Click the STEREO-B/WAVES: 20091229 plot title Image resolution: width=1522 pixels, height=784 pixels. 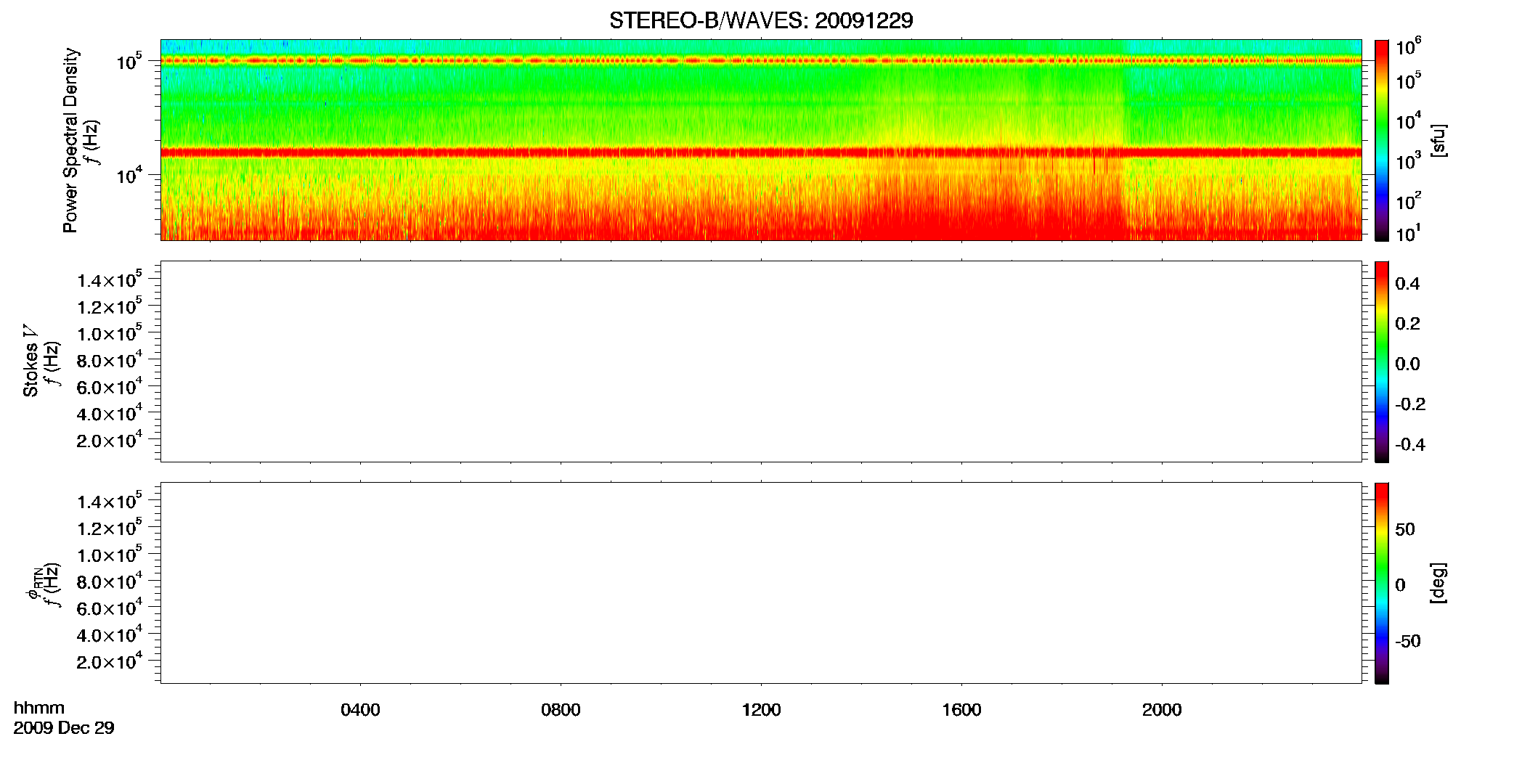pyautogui.click(x=761, y=20)
